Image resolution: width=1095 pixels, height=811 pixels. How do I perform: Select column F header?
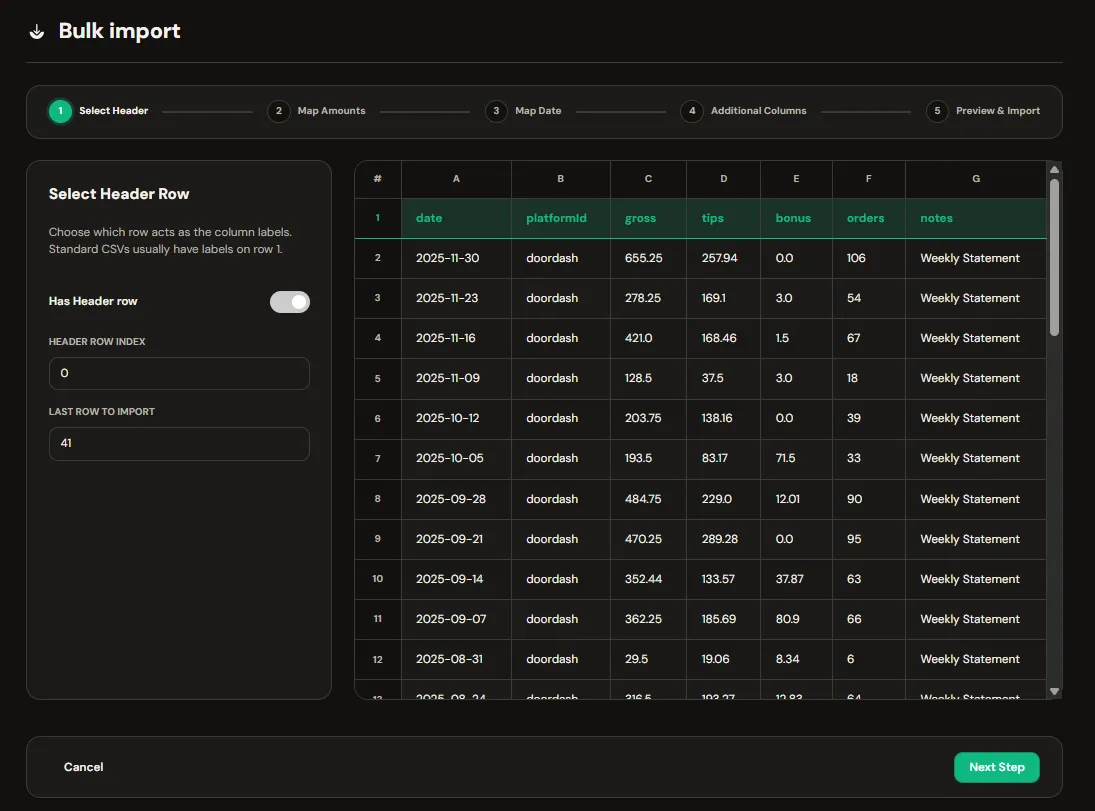869,180
